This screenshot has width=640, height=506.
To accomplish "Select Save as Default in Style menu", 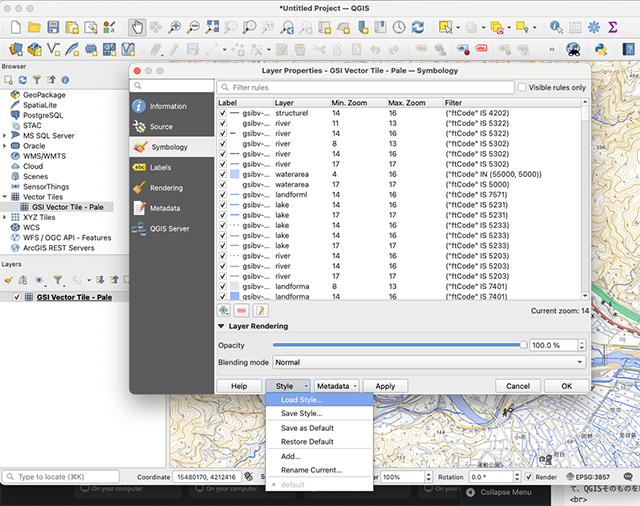I will 319,428.
